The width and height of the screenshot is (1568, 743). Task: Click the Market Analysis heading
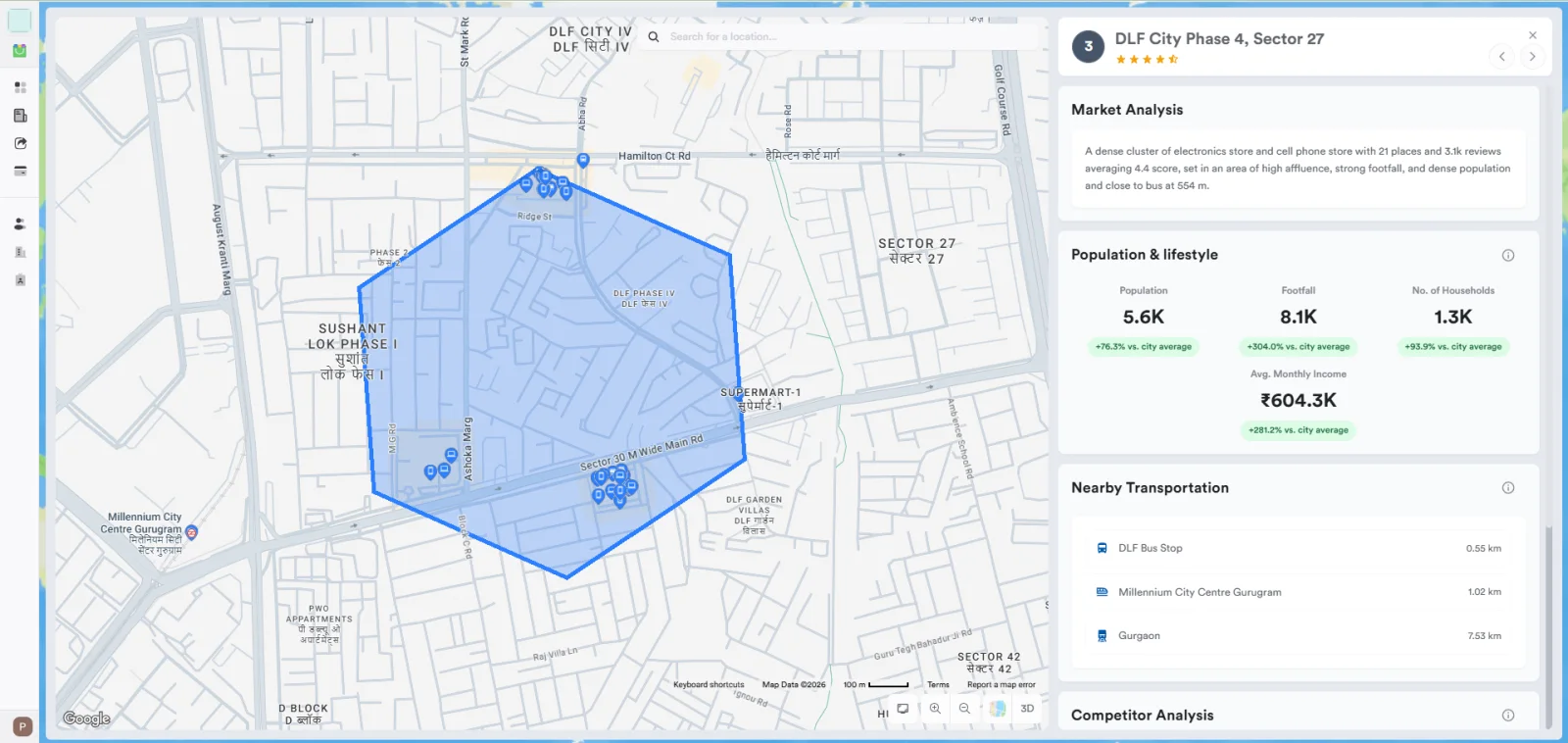point(1127,110)
